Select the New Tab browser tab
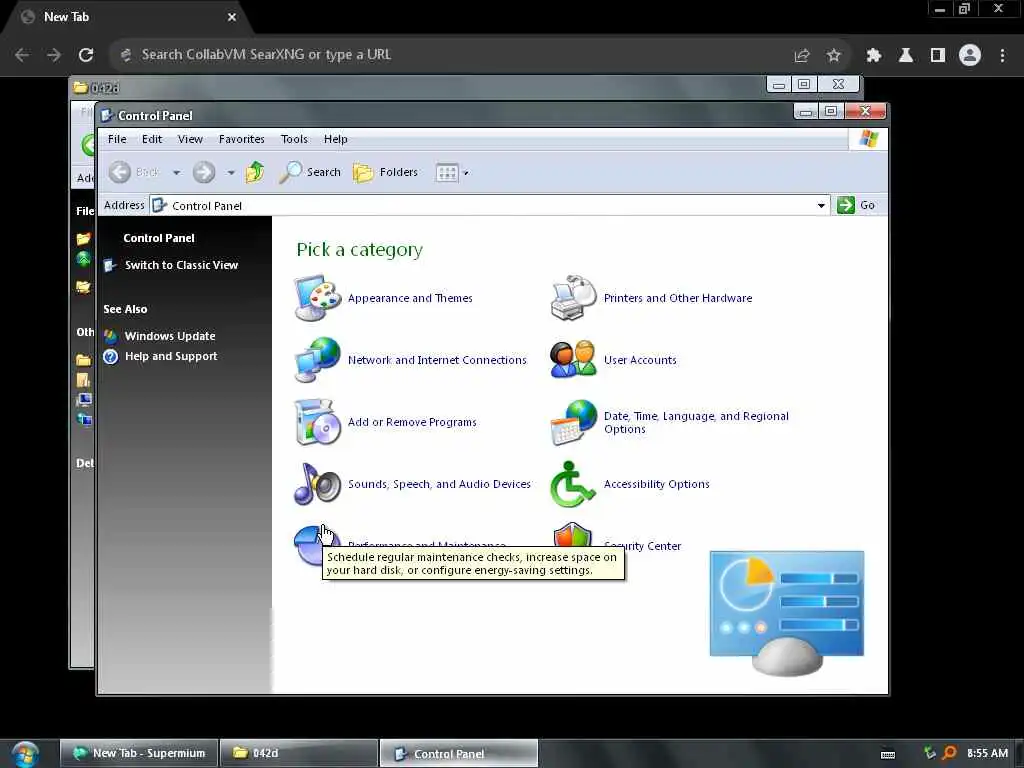Image resolution: width=1024 pixels, height=768 pixels. click(127, 17)
